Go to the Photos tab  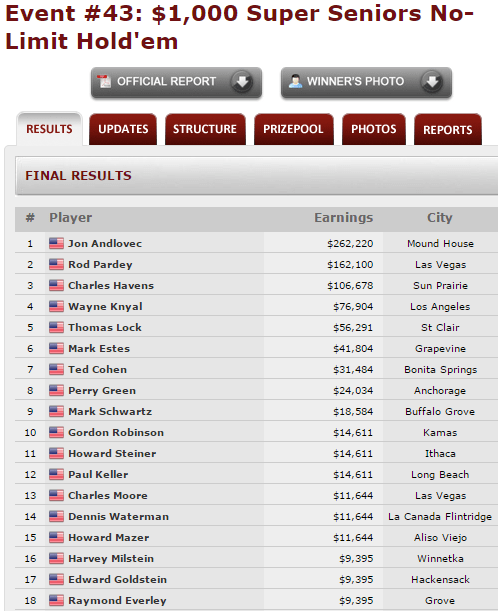click(x=374, y=129)
